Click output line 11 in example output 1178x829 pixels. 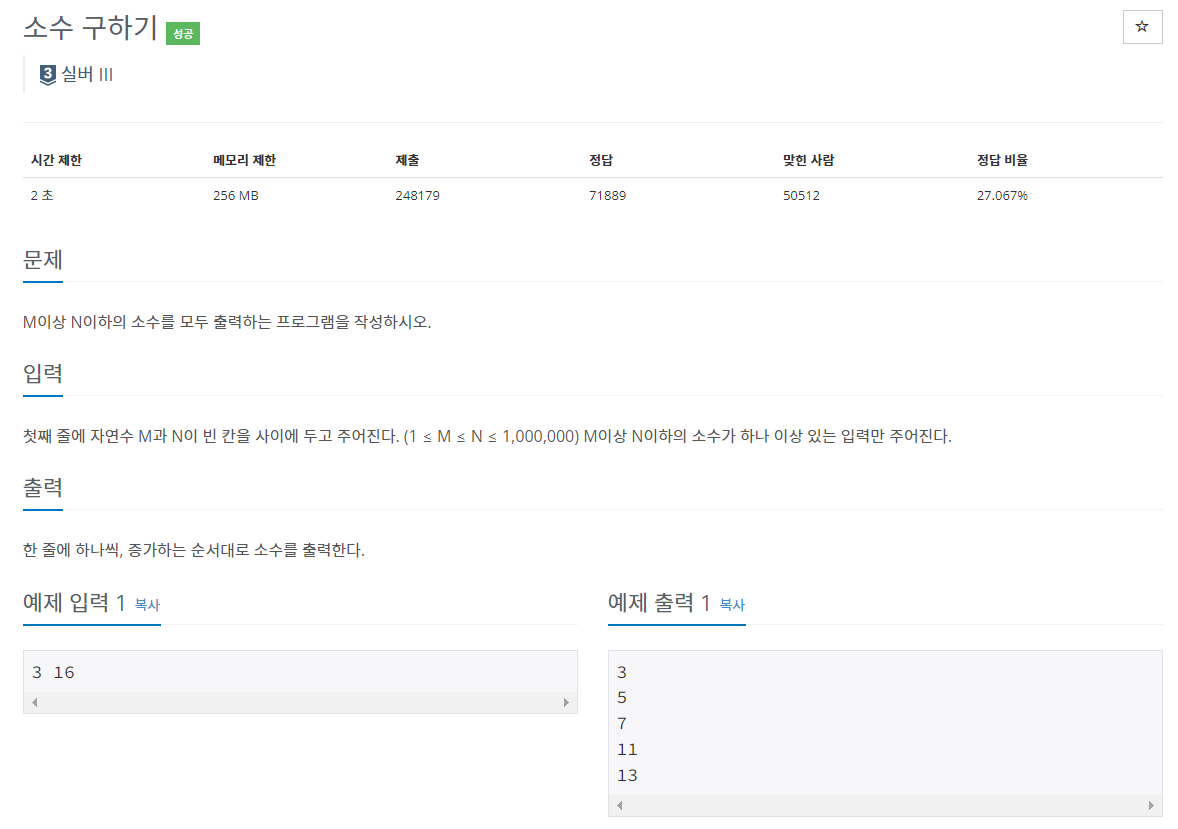tap(627, 750)
